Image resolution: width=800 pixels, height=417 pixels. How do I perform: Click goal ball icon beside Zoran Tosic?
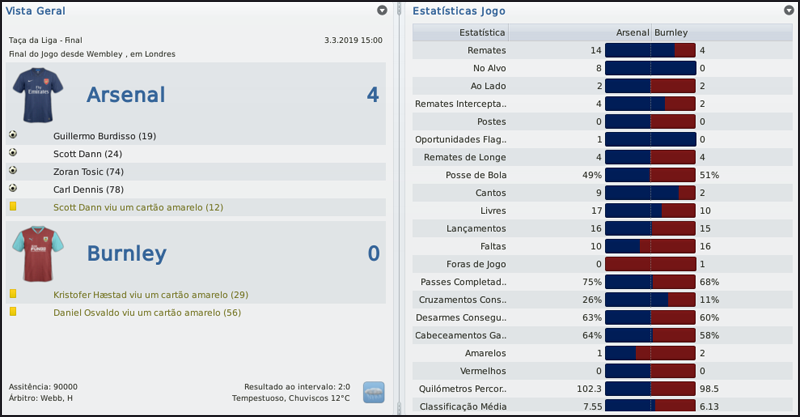(x=13, y=171)
